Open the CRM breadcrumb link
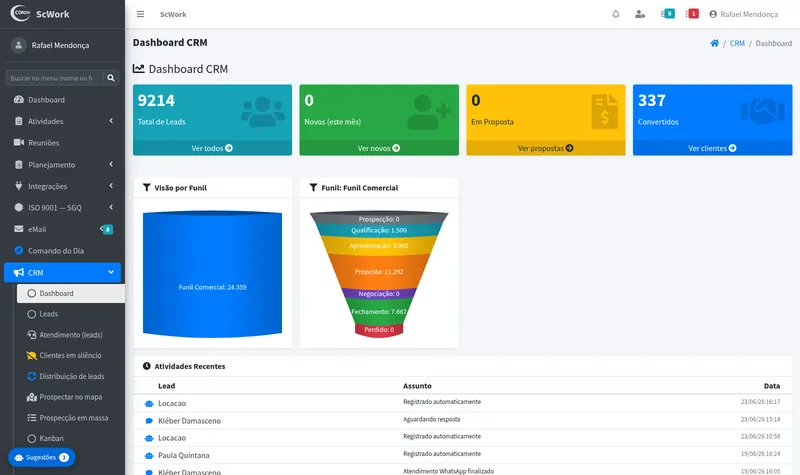 click(x=737, y=43)
